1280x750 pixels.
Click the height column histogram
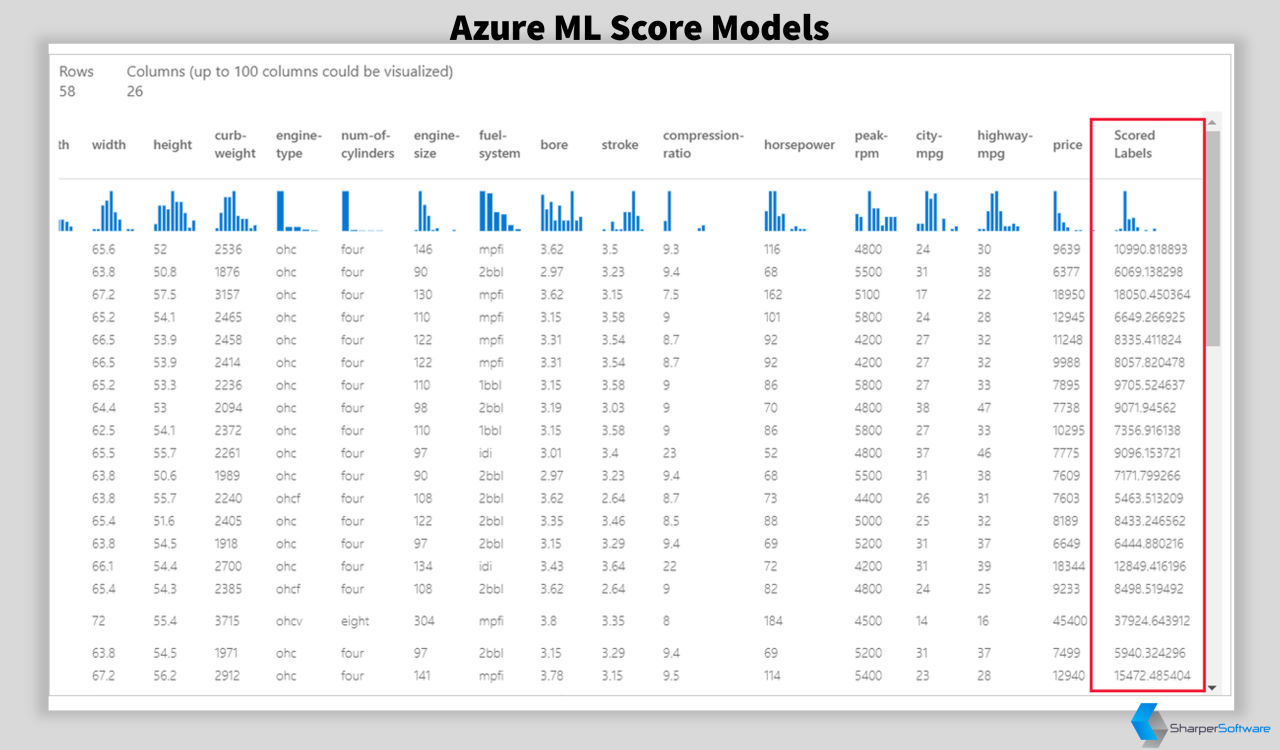(174, 211)
